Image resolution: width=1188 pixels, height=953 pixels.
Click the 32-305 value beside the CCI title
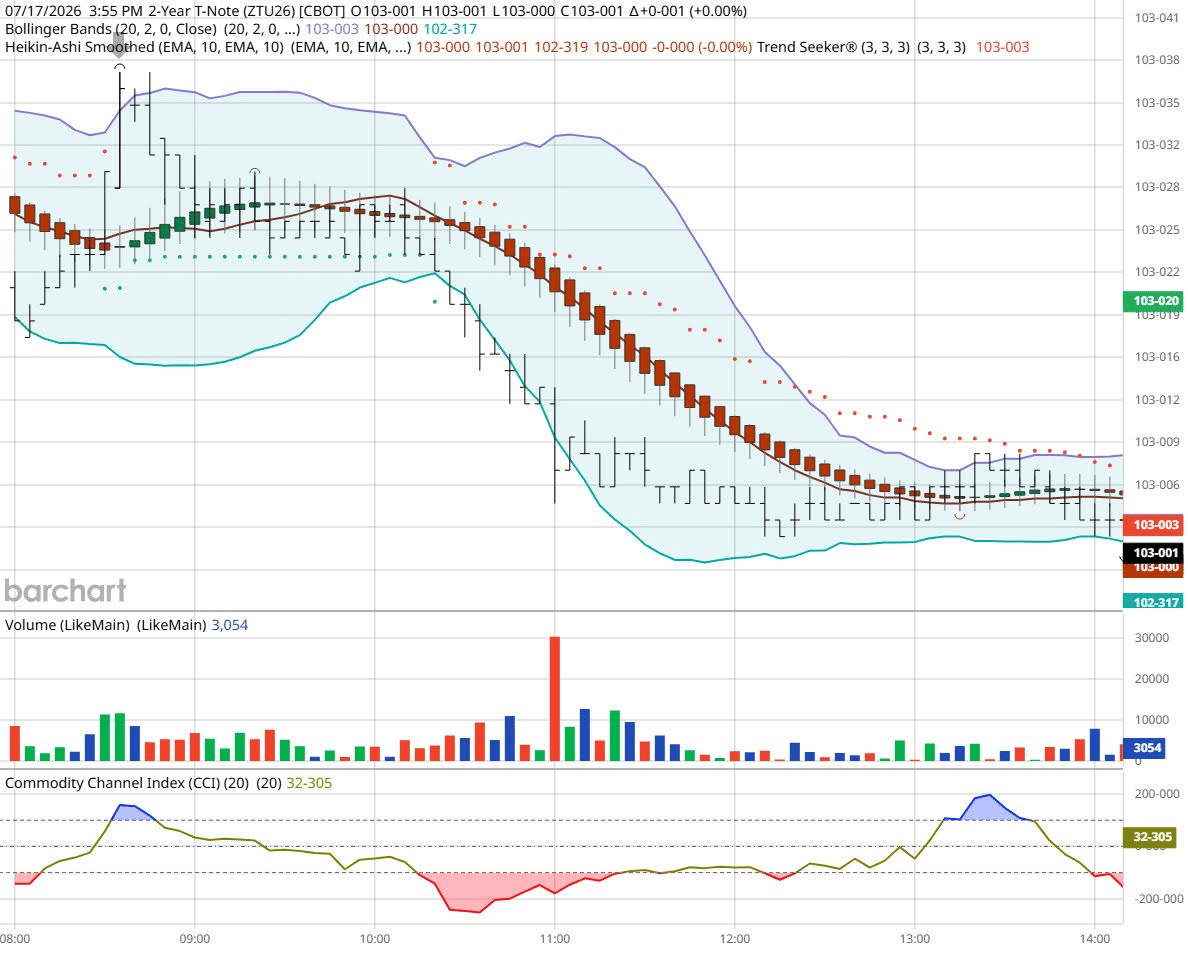pyautogui.click(x=309, y=783)
